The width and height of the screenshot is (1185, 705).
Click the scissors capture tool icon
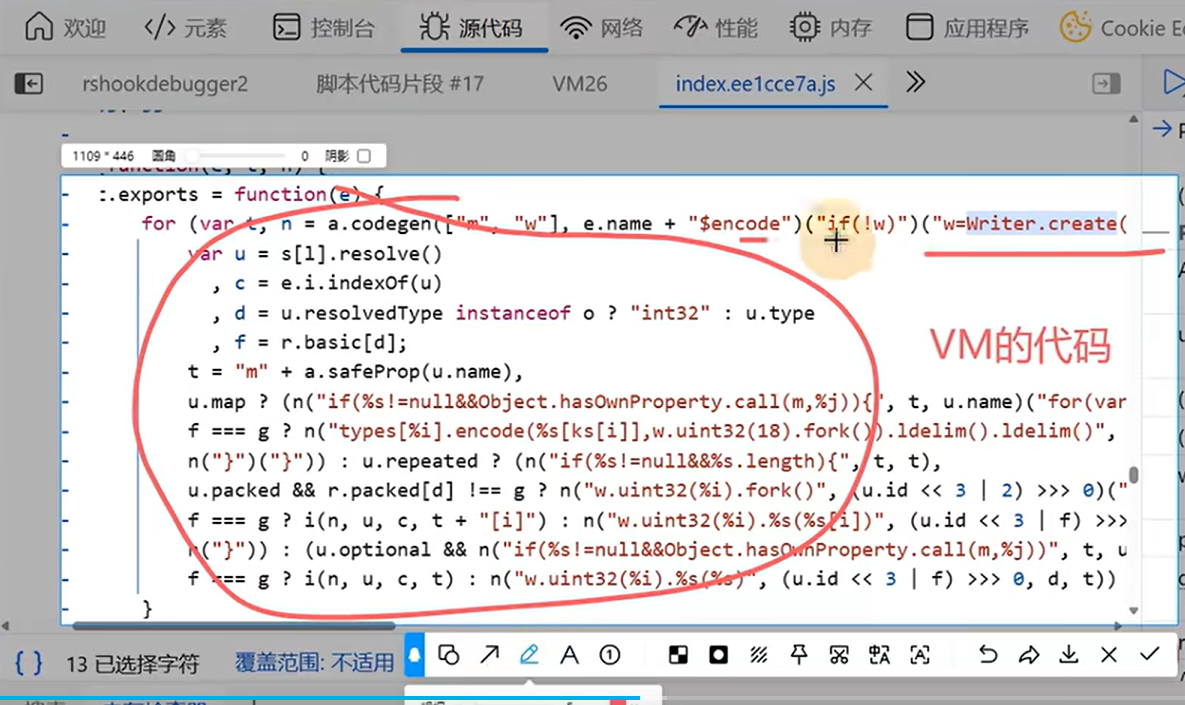point(839,654)
